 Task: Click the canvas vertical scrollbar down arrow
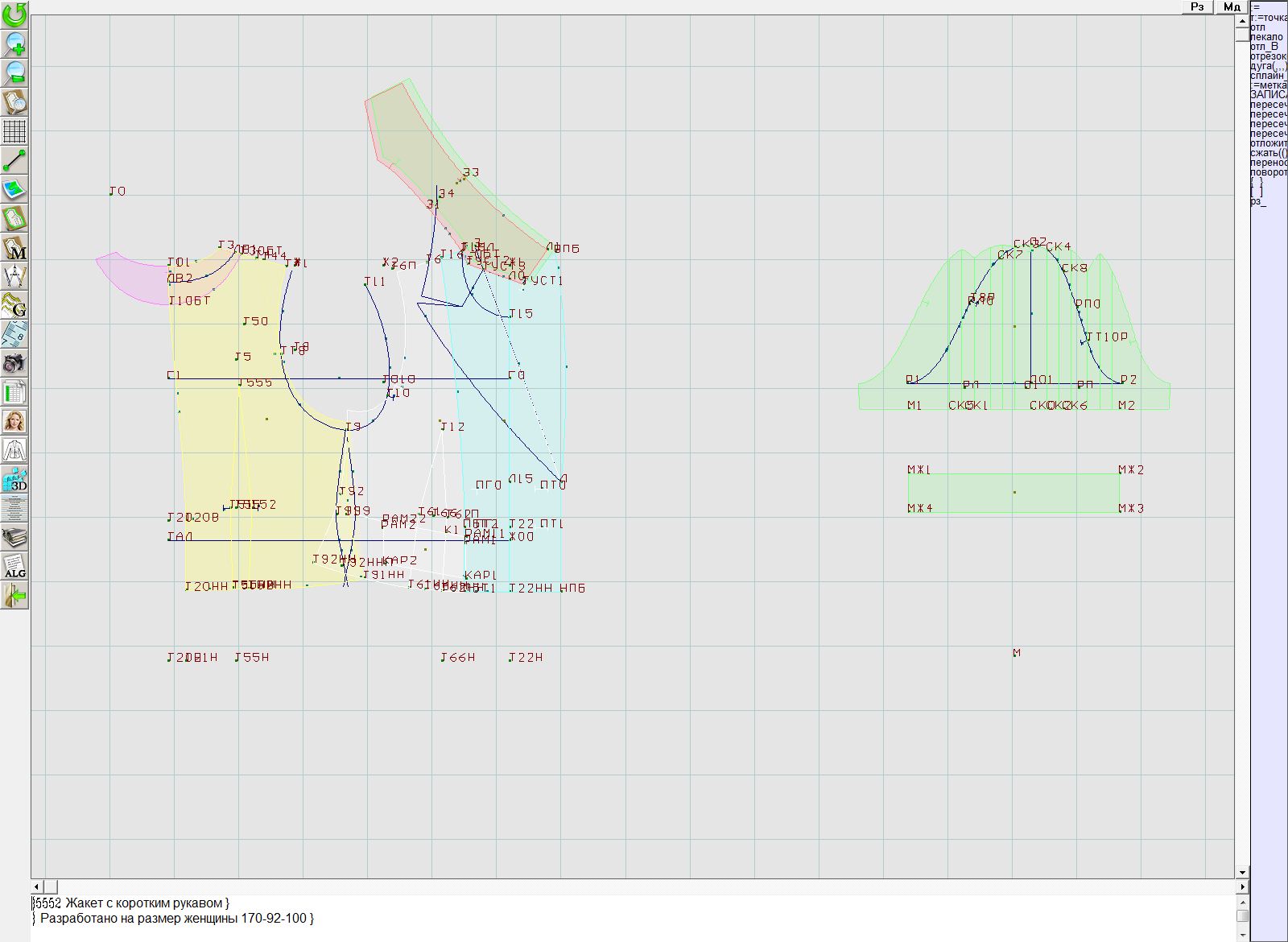pyautogui.click(x=1242, y=872)
